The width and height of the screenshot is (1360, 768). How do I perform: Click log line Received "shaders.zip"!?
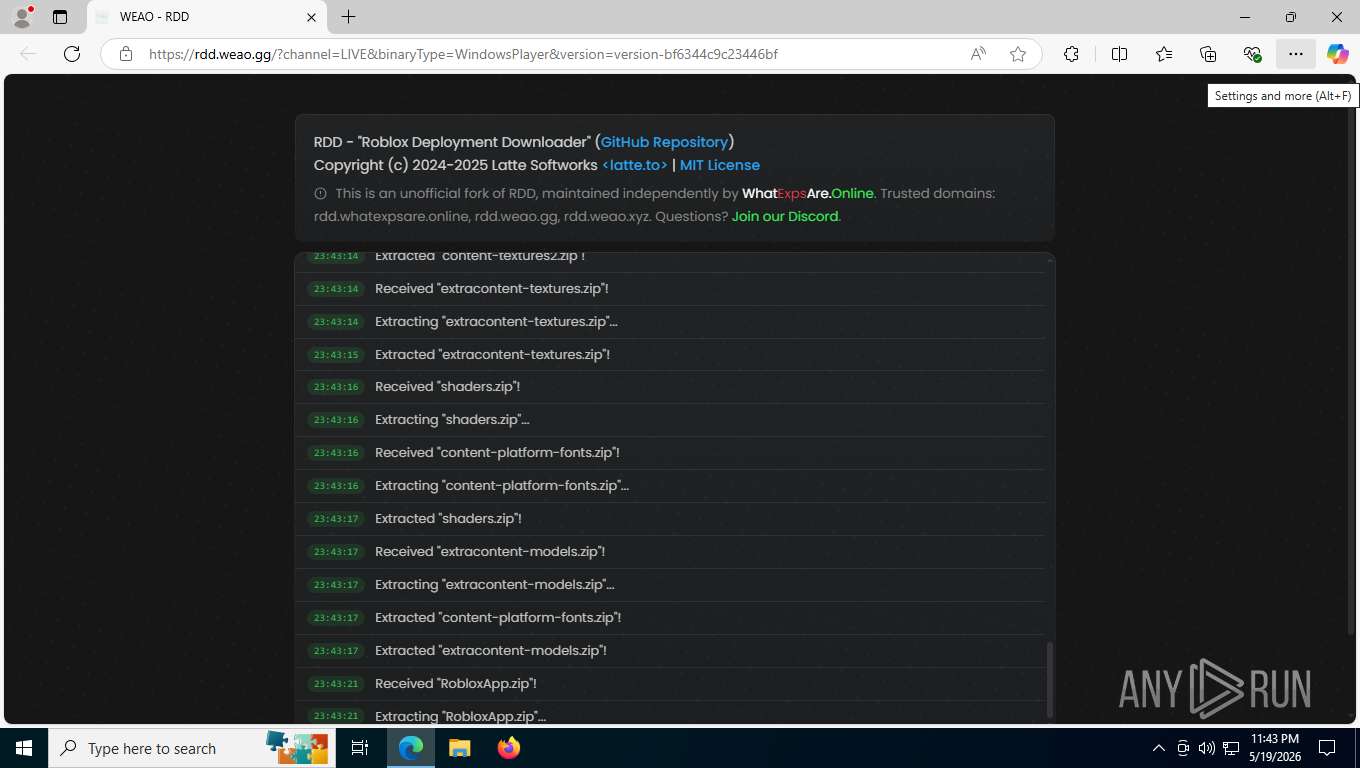pyautogui.click(x=447, y=387)
